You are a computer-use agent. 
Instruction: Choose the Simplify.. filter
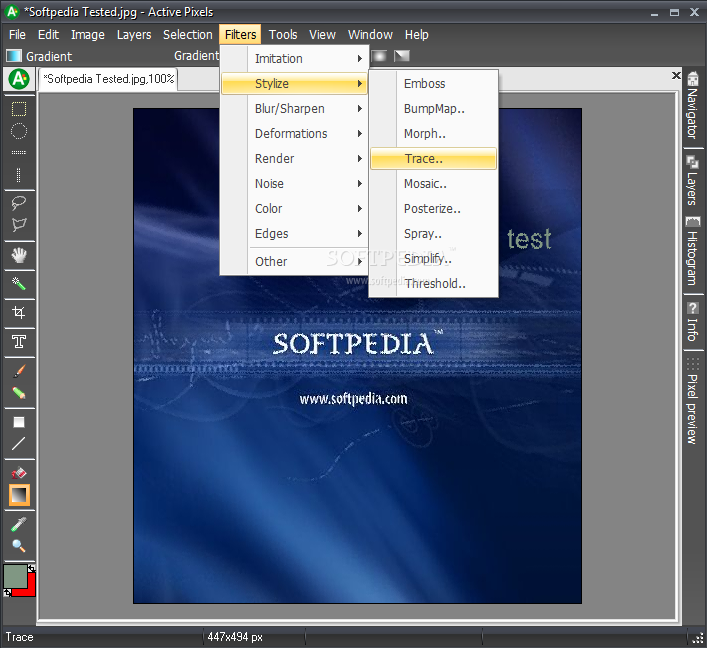(x=433, y=259)
